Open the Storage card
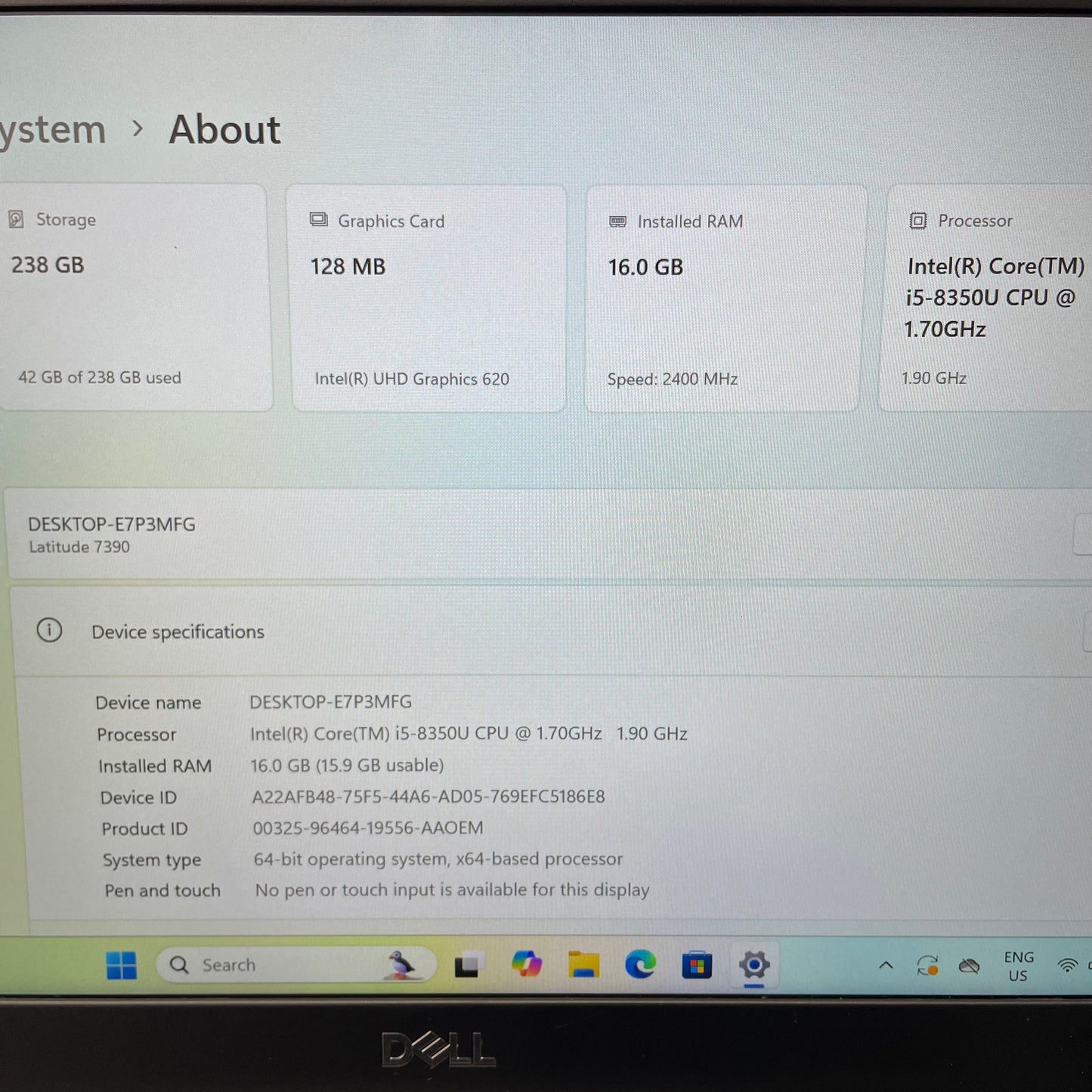Image resolution: width=1092 pixels, height=1092 pixels. (x=133, y=298)
